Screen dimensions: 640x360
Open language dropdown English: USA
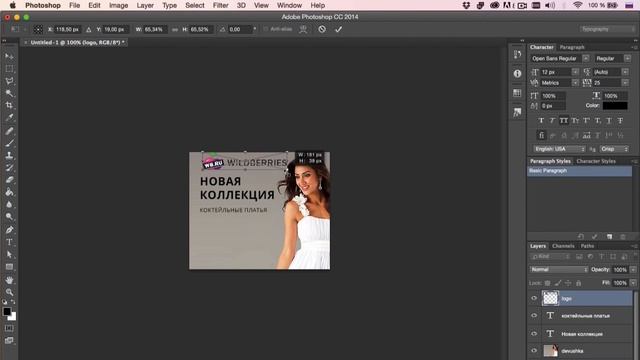click(560, 149)
